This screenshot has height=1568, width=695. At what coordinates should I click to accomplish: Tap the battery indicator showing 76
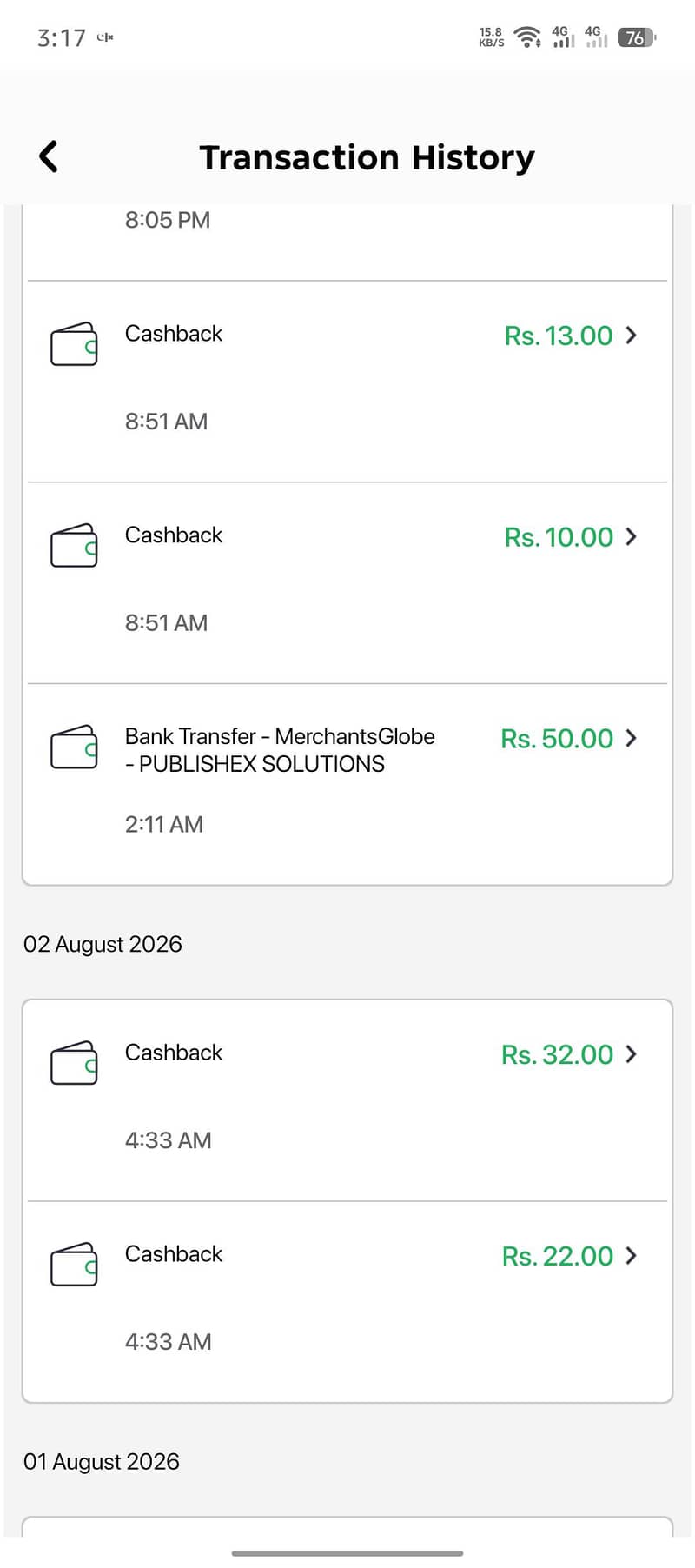pyautogui.click(x=637, y=37)
